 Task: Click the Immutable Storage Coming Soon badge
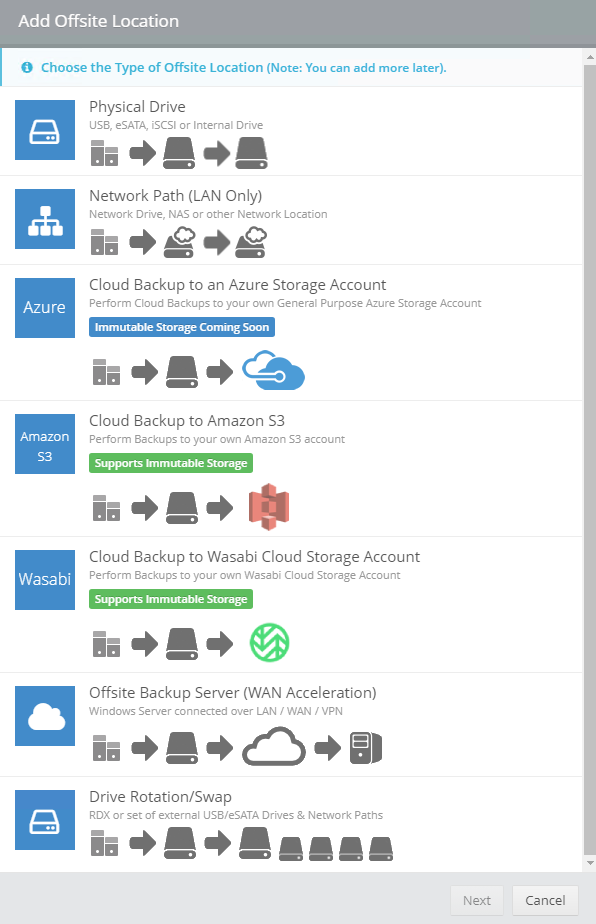(x=181, y=327)
